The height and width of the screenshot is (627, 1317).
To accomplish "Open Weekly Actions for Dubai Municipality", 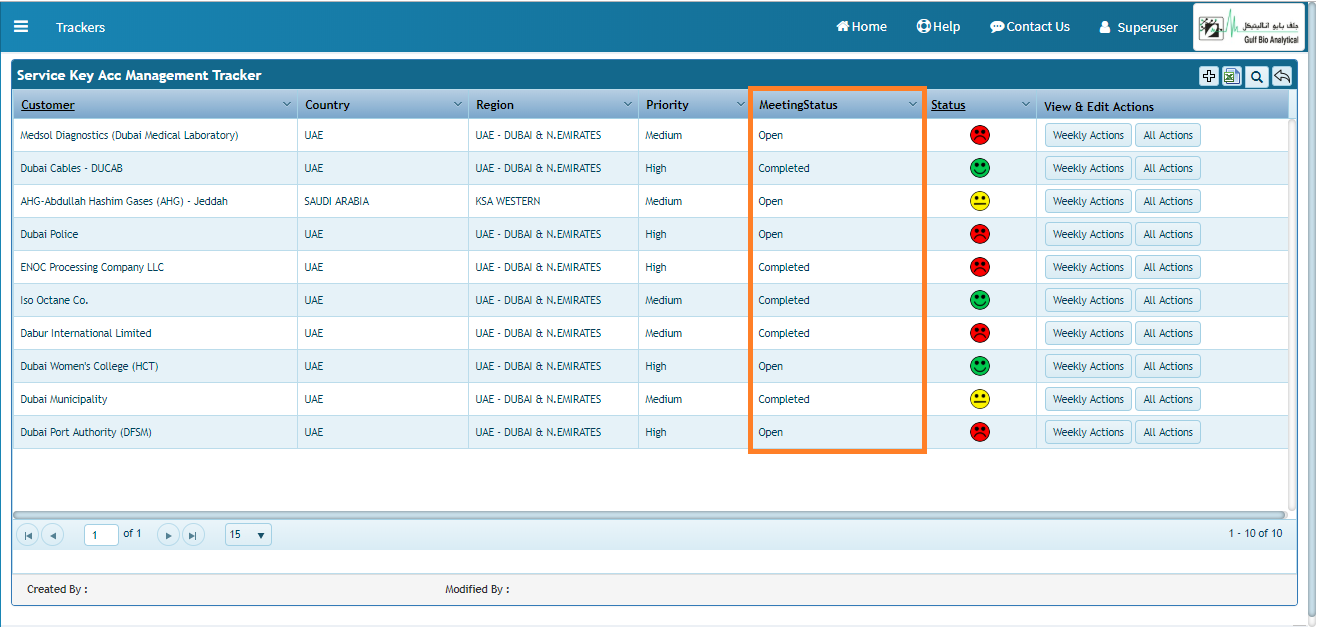I will 1088,399.
